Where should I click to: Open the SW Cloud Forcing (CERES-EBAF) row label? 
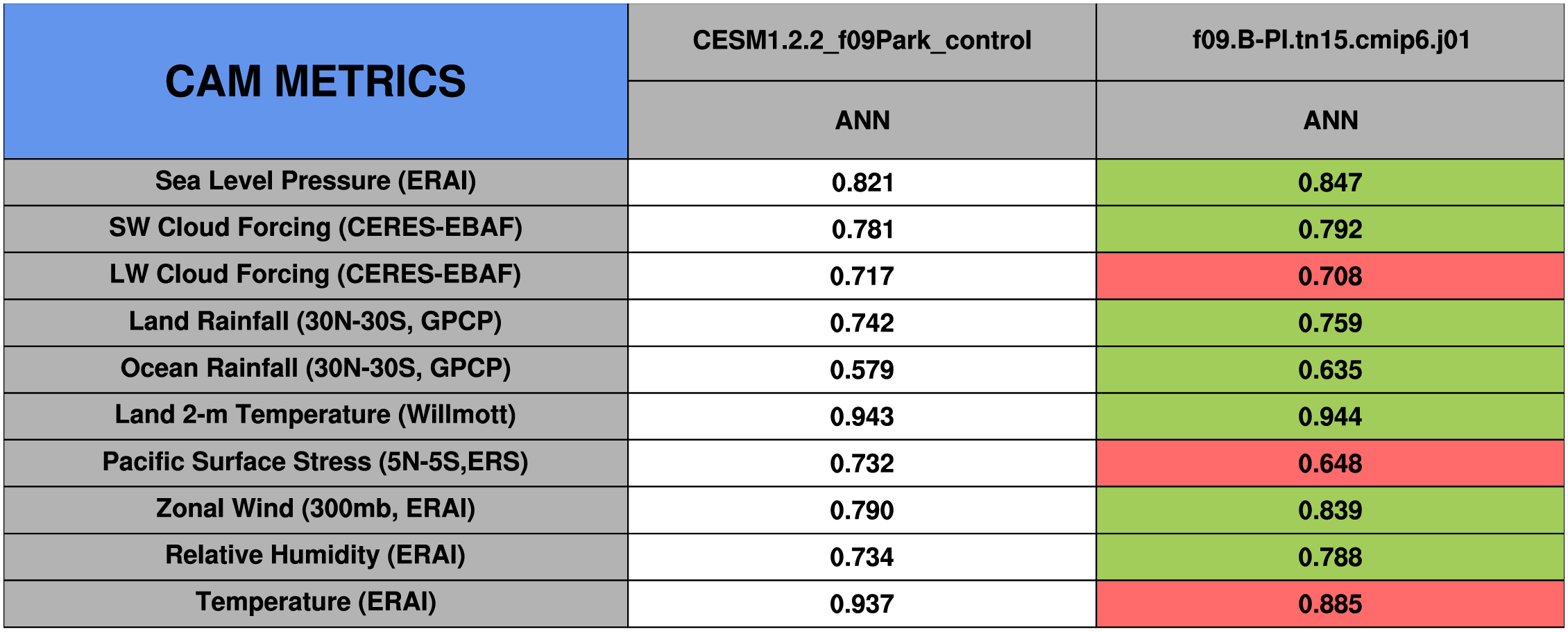point(316,228)
